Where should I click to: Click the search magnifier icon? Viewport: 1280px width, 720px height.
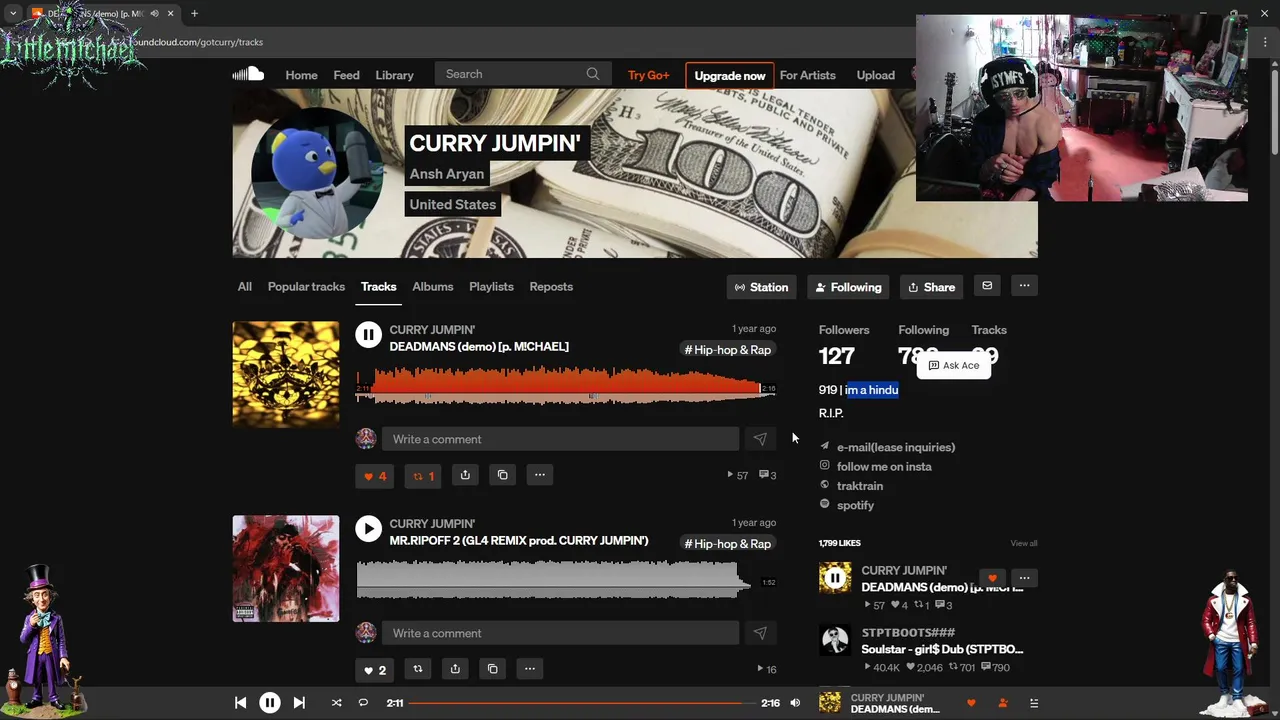coord(593,74)
